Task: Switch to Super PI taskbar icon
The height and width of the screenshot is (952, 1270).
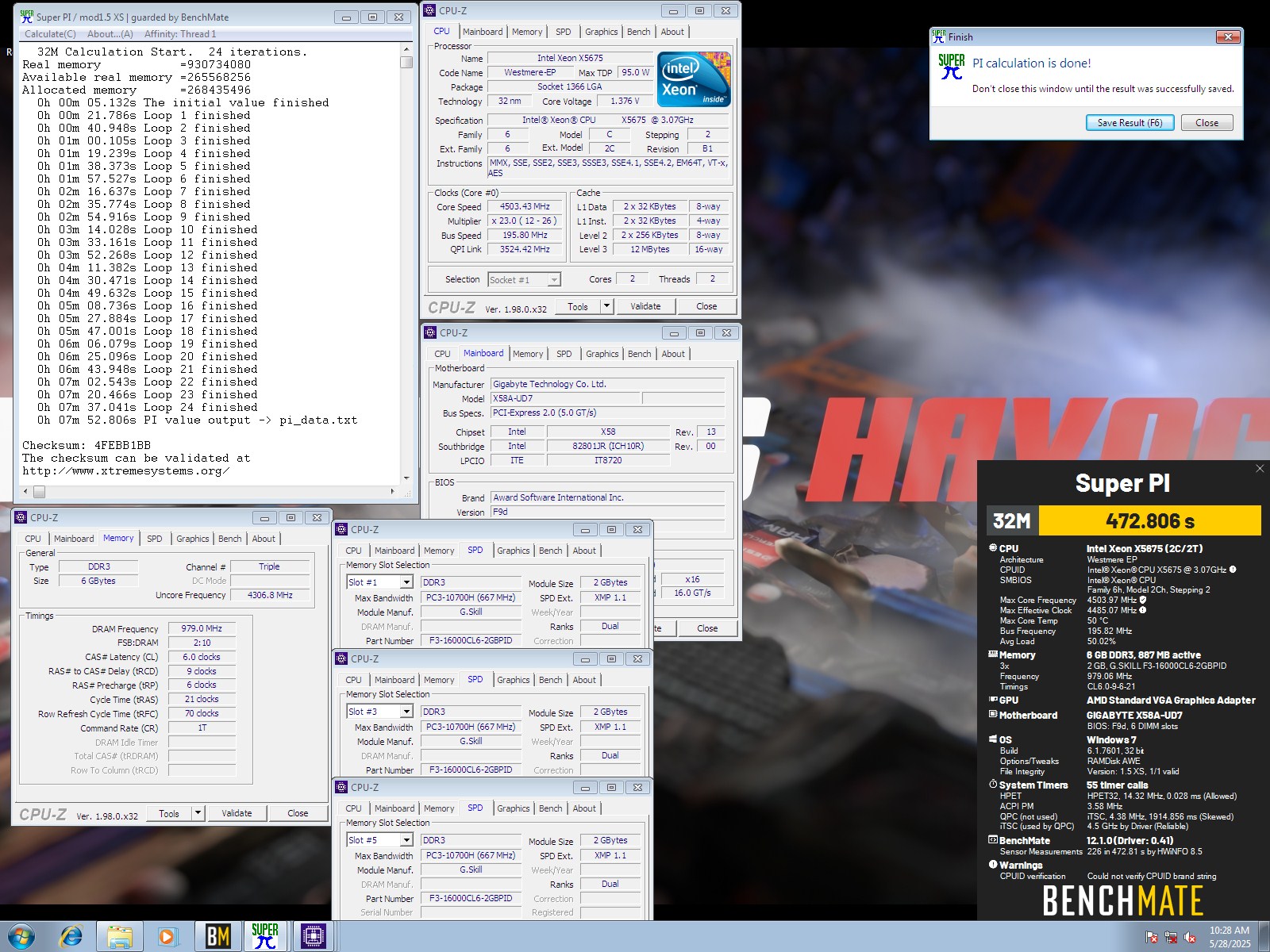Action: (265, 937)
